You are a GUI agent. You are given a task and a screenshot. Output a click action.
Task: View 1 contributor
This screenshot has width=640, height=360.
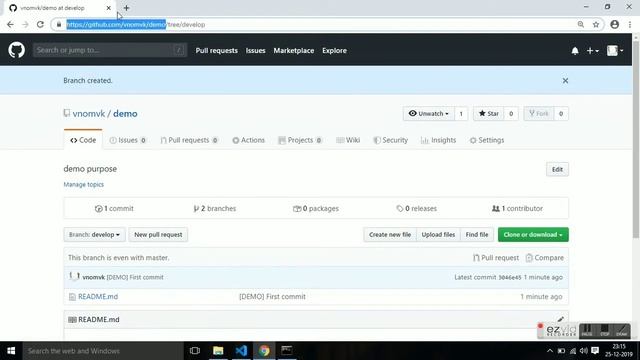point(517,209)
